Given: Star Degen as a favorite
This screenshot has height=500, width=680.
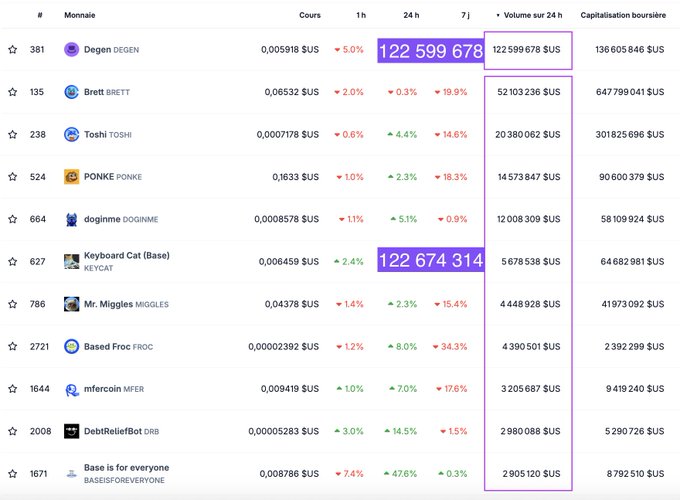Looking at the screenshot, I should pyautogui.click(x=12, y=49).
